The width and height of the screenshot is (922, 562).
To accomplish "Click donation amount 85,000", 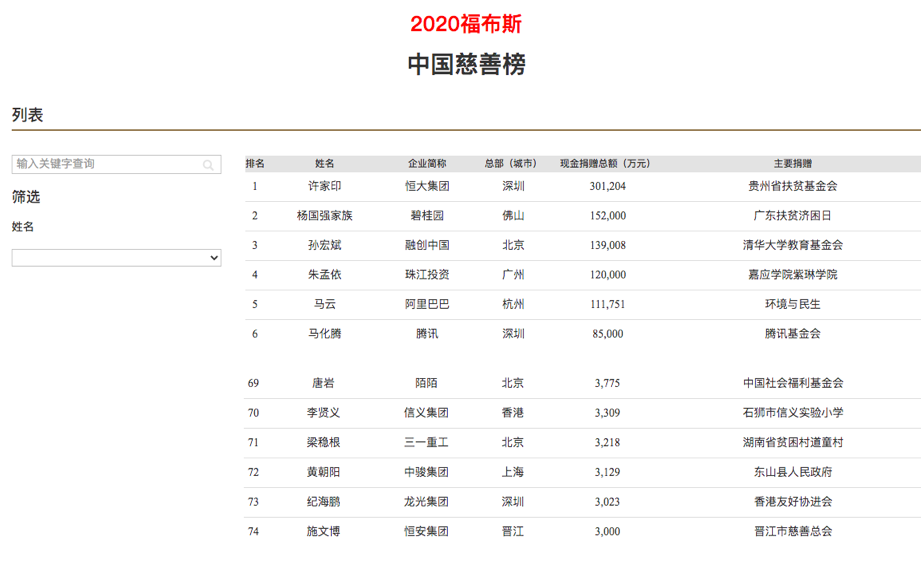I will (607, 334).
